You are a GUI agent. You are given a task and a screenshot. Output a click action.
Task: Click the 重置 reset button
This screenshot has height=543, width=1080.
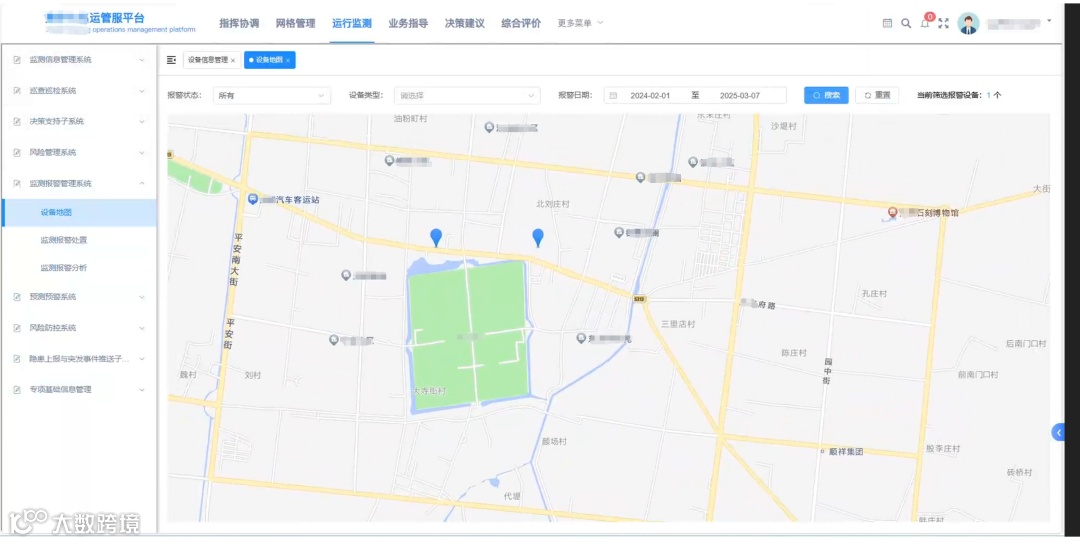point(877,95)
